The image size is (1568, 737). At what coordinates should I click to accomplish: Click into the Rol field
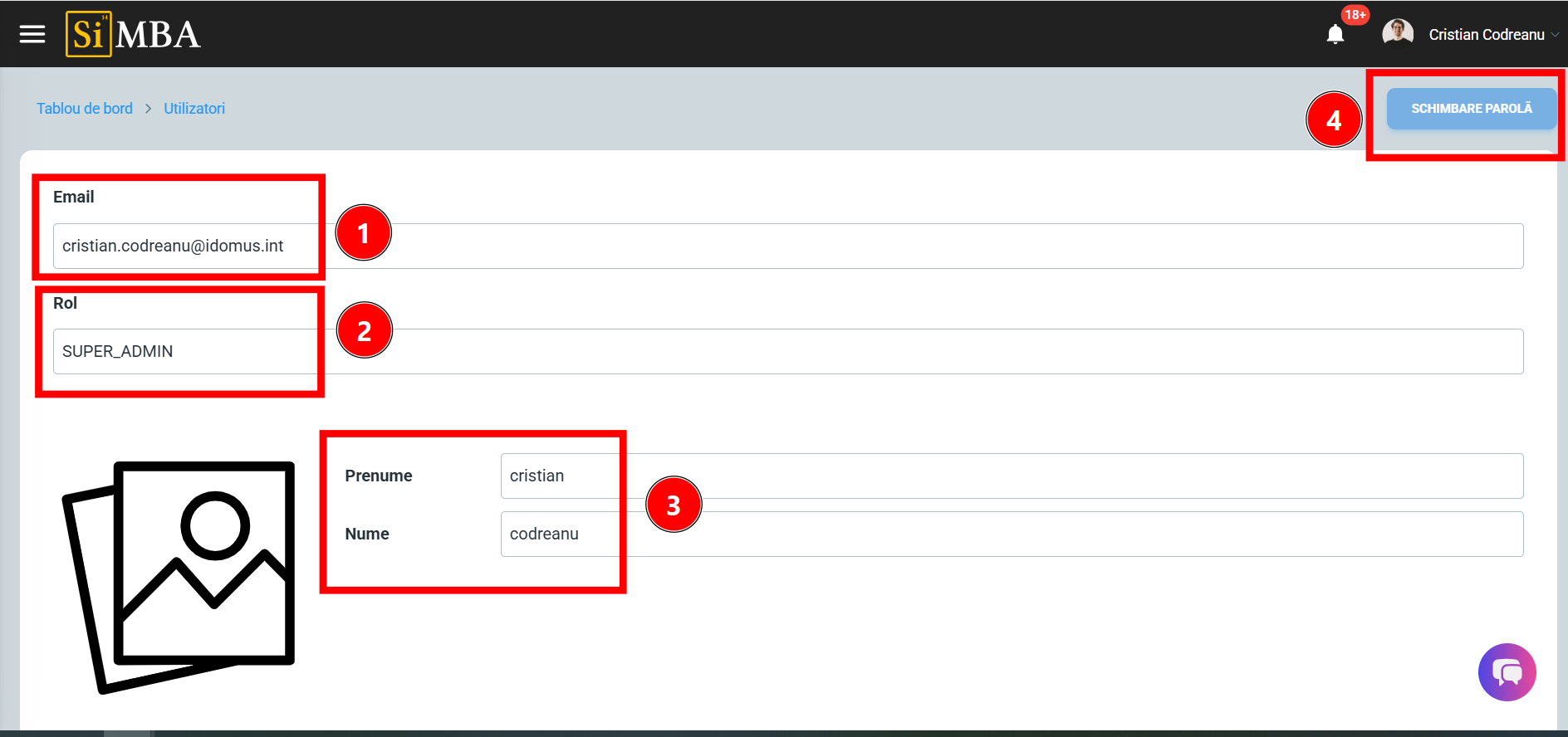pos(787,351)
